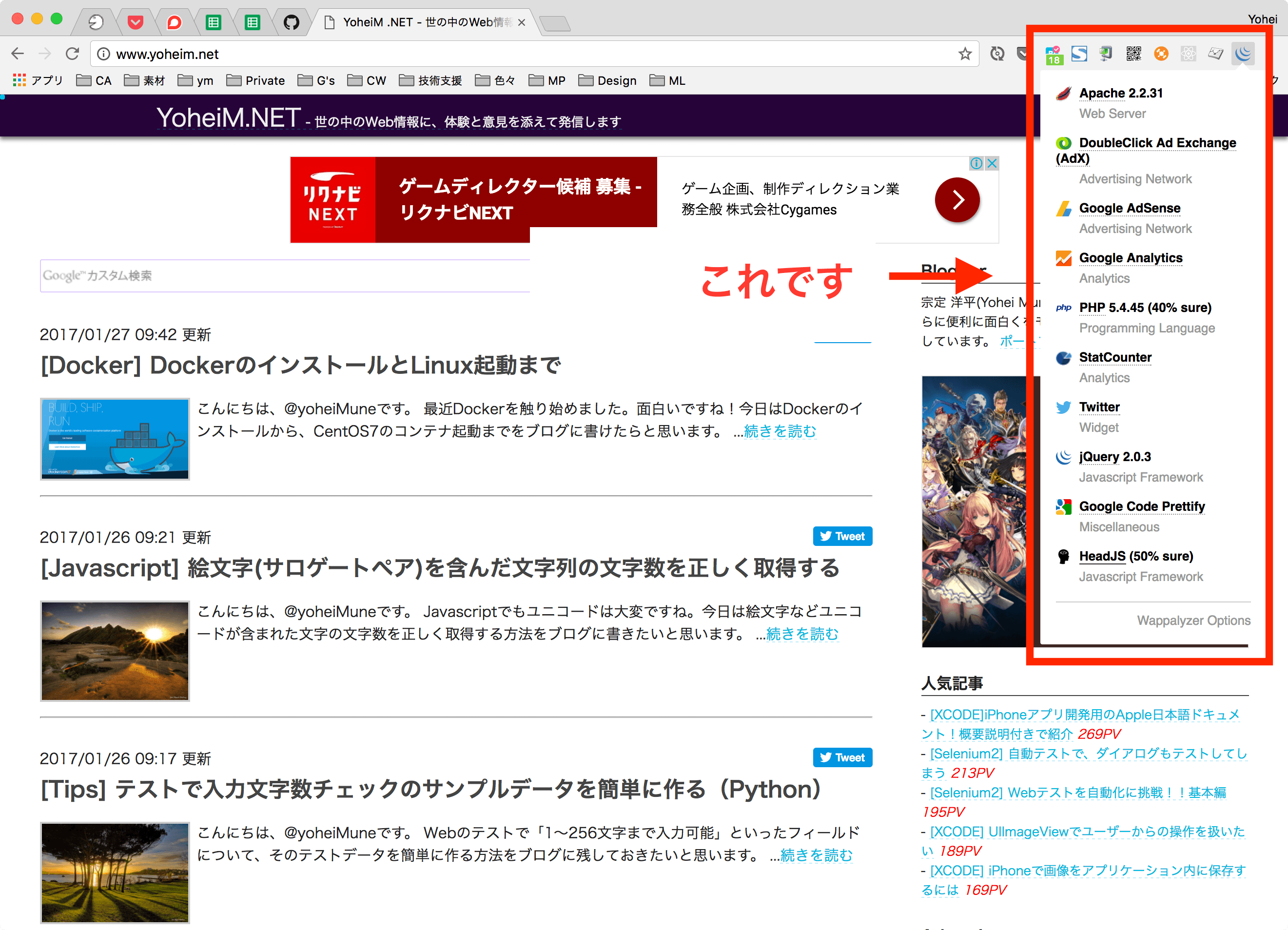
Task: Click 続きを読む for the Docker article
Action: (781, 431)
